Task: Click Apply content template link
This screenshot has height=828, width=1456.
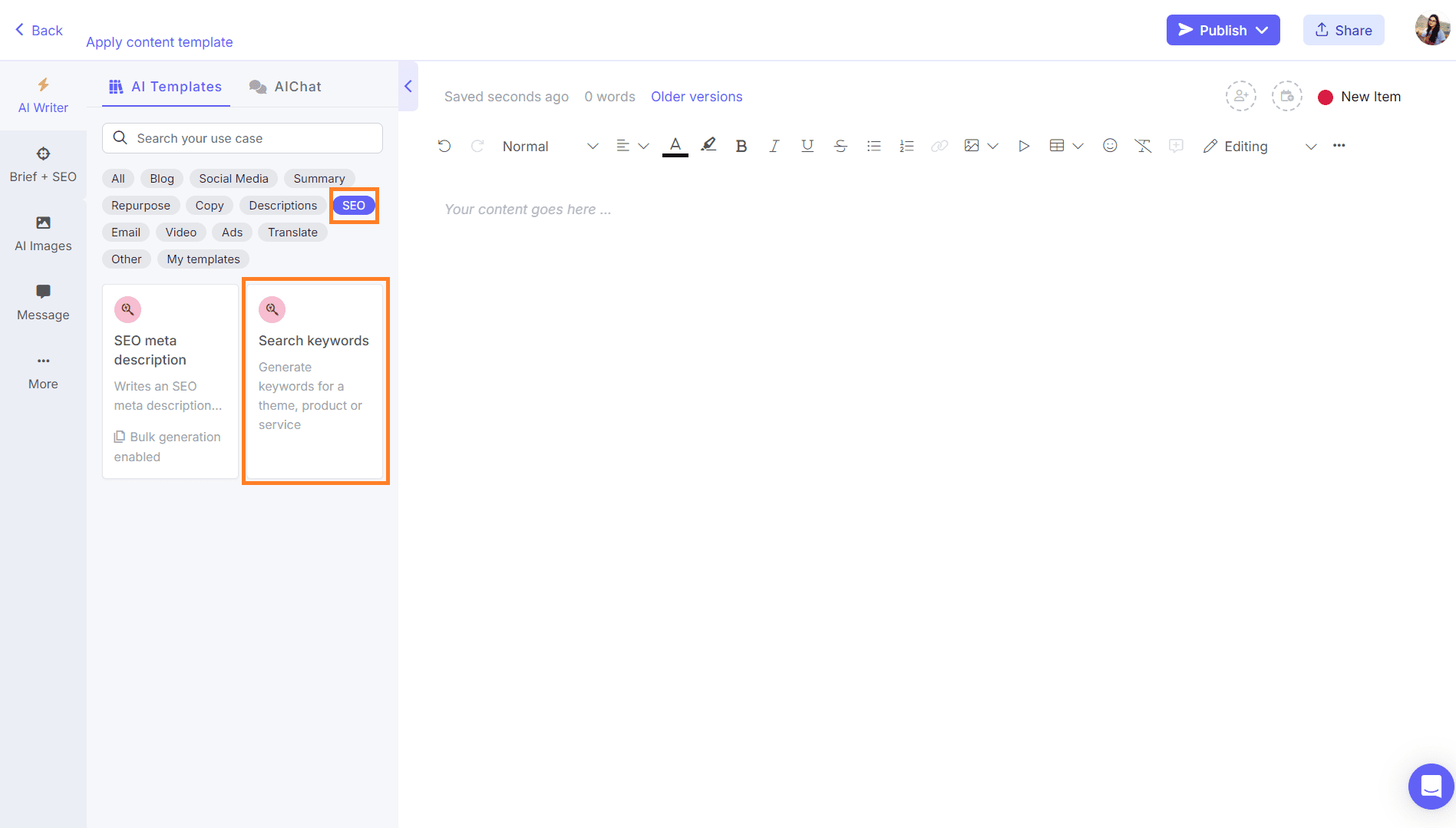Action: click(x=160, y=42)
